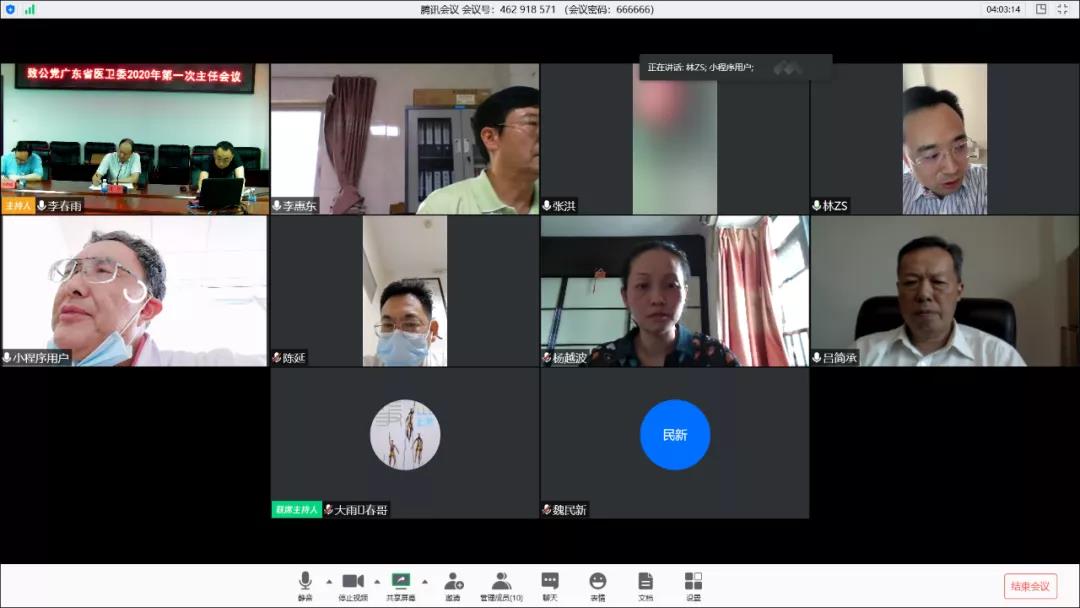
Task: Click the 魏民新 name label
Action: (570, 510)
